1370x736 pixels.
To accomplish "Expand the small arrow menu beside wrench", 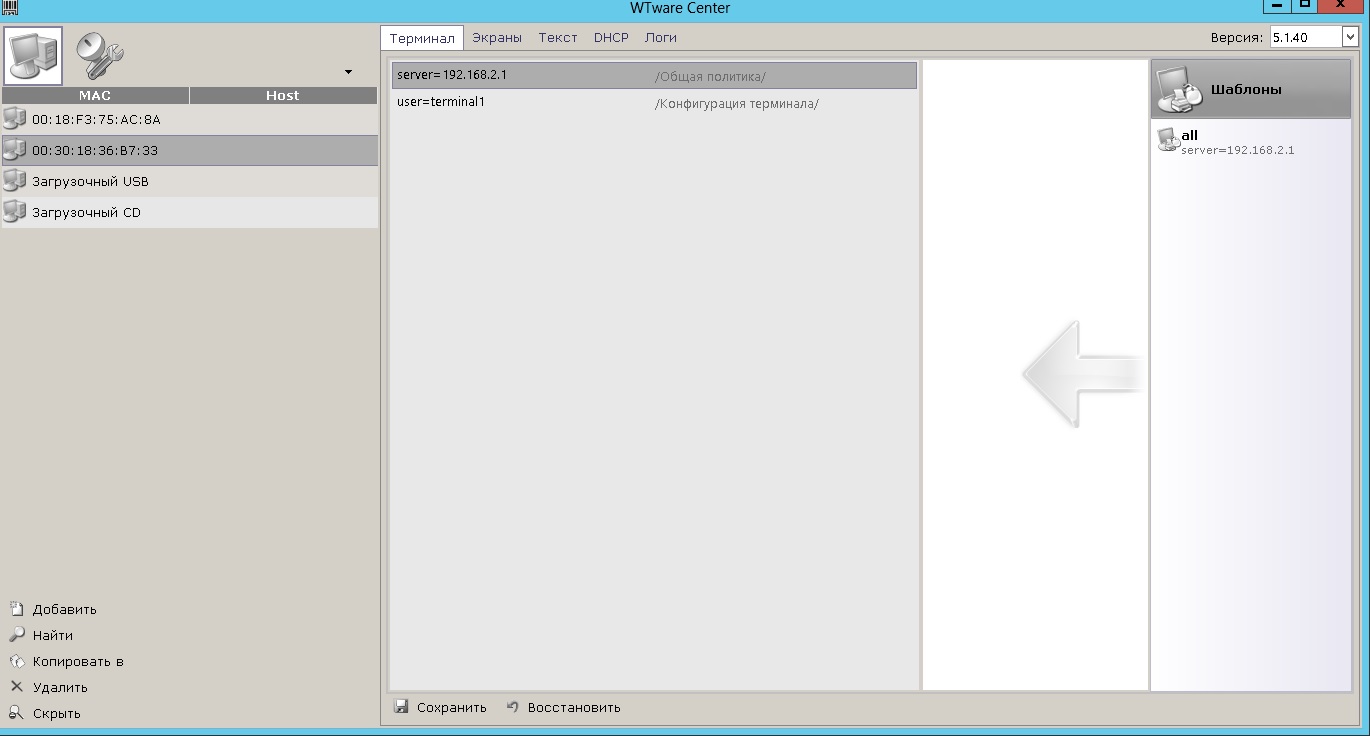I will pos(348,72).
